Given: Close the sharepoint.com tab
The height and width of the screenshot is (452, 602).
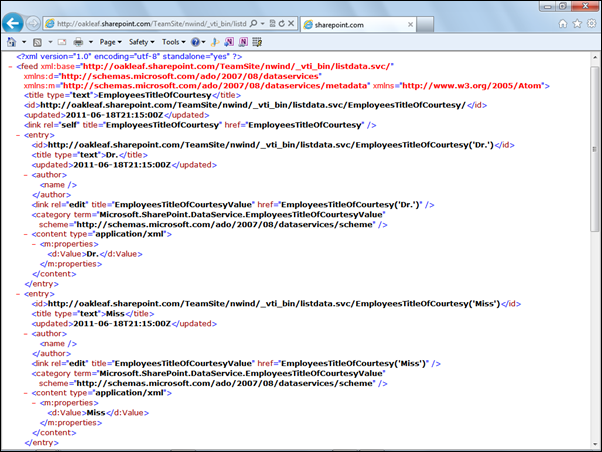Looking at the screenshot, I should click(x=410, y=25).
